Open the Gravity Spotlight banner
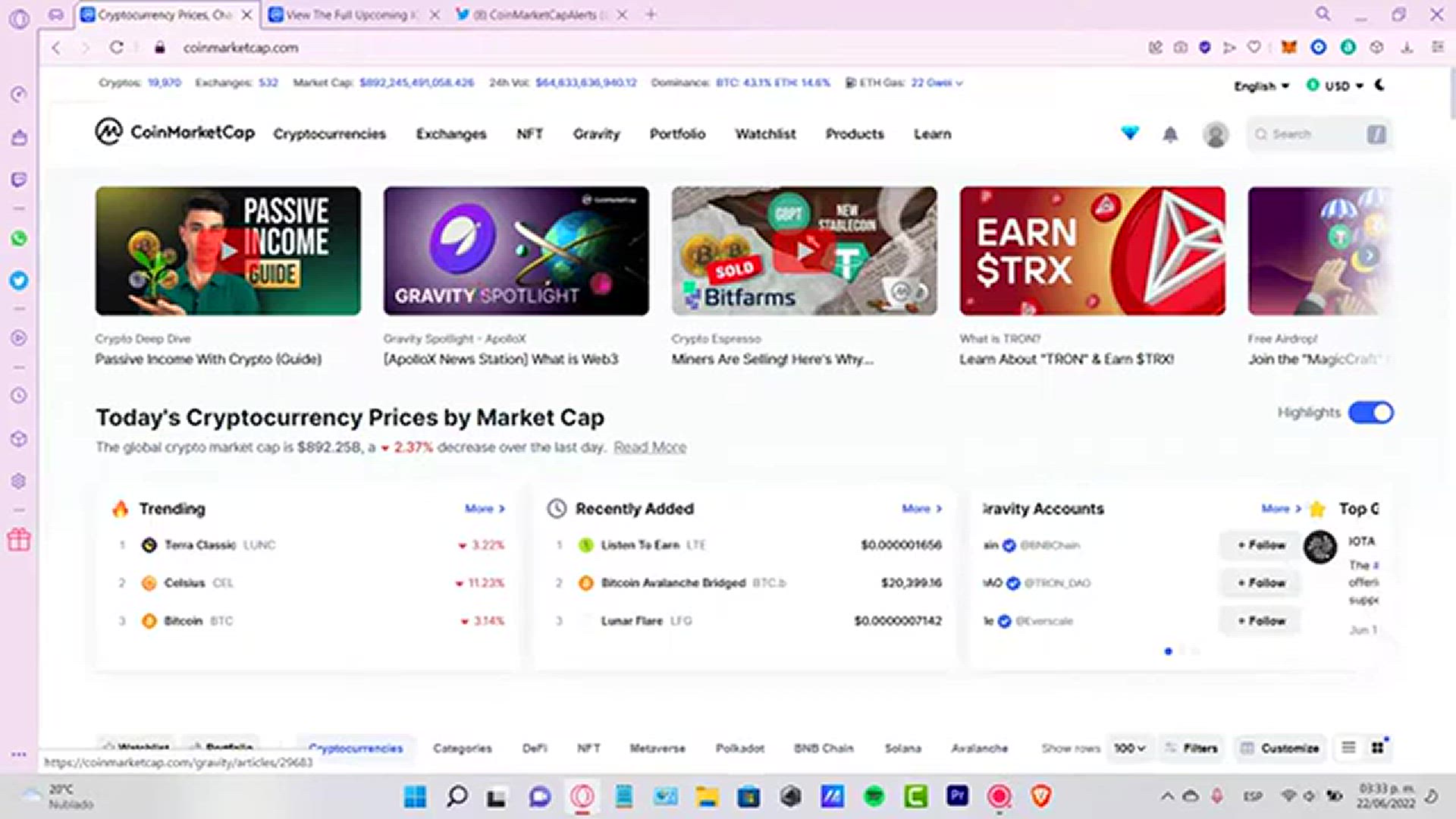Screen dimensions: 1456x819 pyautogui.click(x=516, y=251)
